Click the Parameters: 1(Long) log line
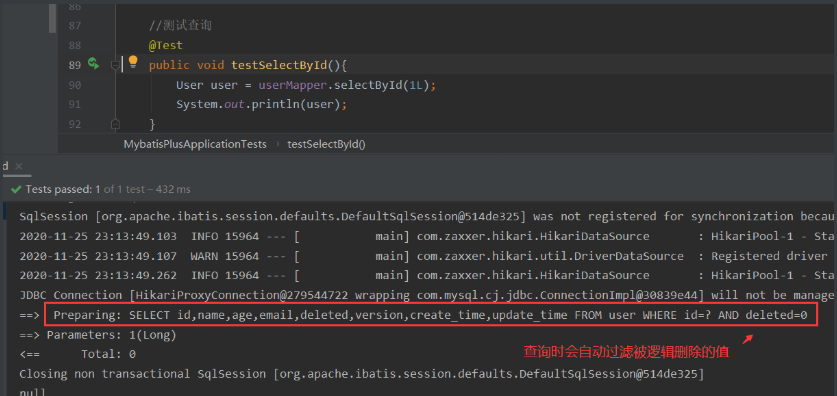The height and width of the screenshot is (396, 837). pyautogui.click(x=98, y=335)
